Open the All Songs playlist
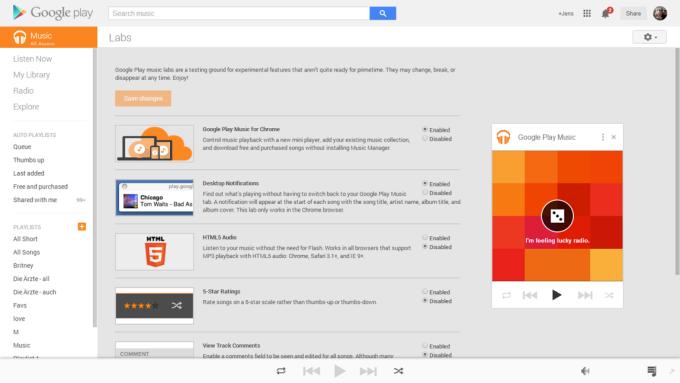The image size is (680, 383). (26, 252)
